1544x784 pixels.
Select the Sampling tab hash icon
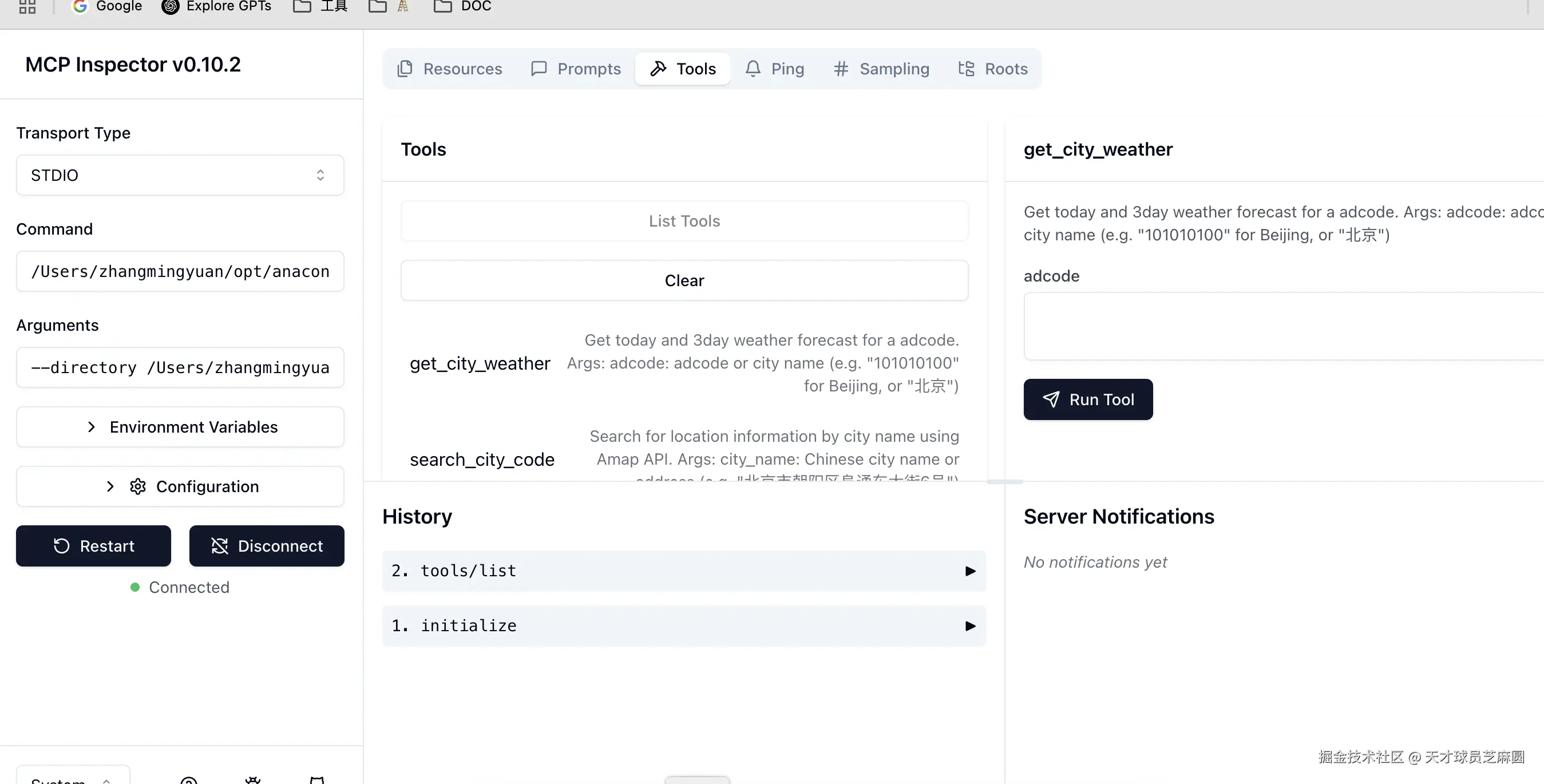click(840, 69)
